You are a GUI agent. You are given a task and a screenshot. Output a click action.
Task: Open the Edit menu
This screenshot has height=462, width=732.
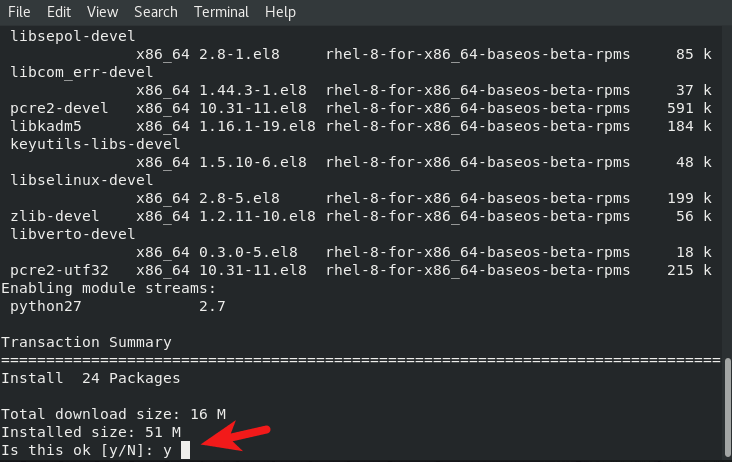[x=59, y=12]
